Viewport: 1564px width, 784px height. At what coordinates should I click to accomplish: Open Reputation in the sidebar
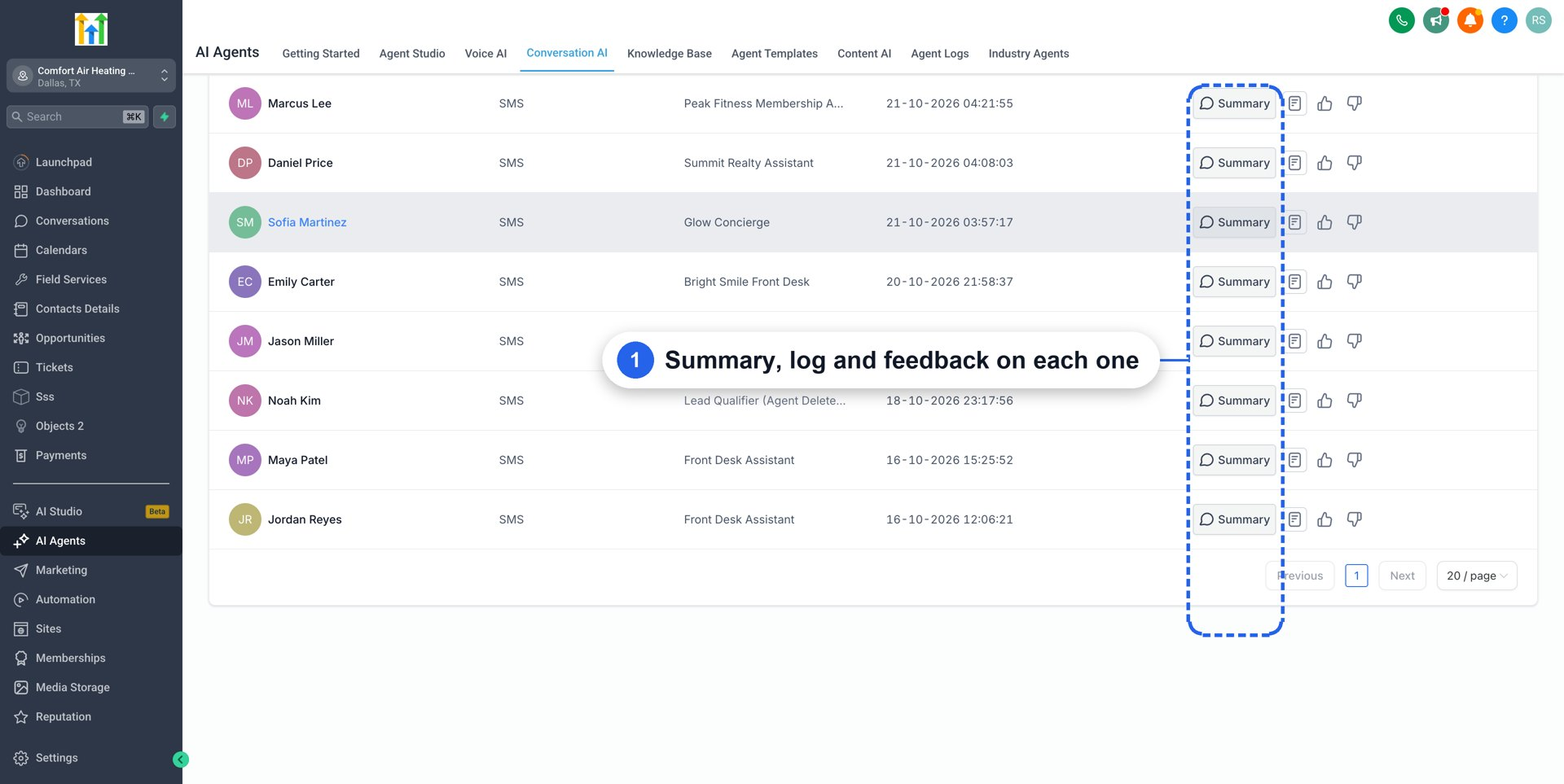91,716
